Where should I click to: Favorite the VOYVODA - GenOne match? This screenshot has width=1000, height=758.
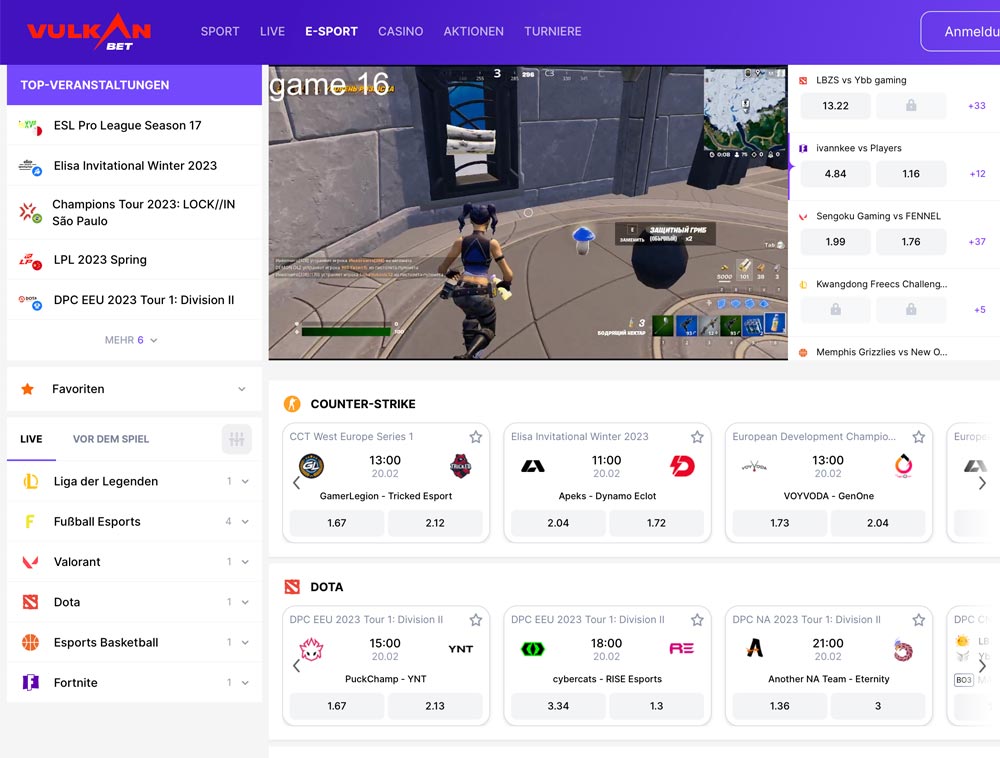918,437
